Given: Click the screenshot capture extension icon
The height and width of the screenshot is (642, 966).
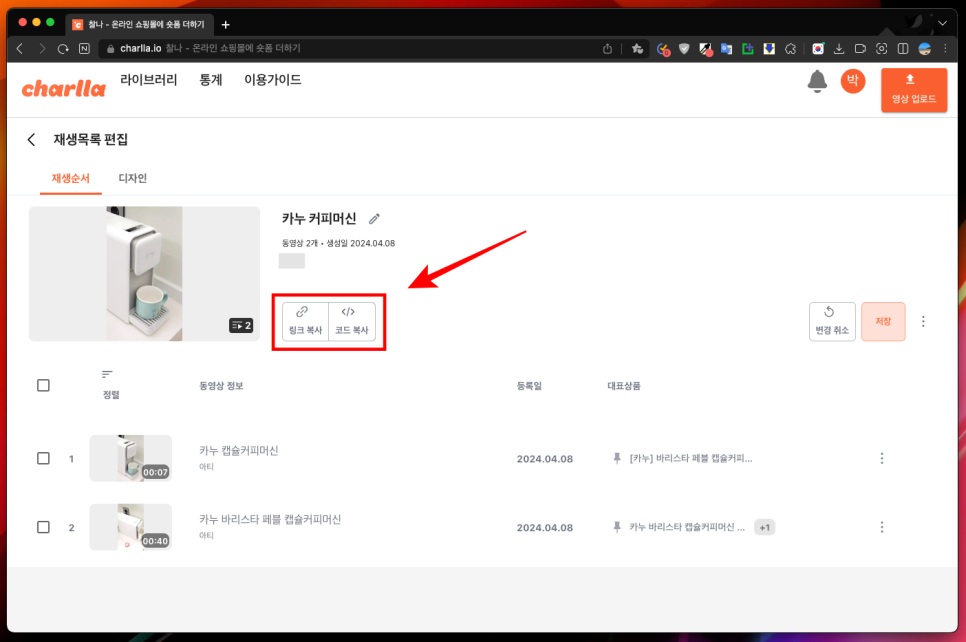Looking at the screenshot, I should click(x=882, y=49).
